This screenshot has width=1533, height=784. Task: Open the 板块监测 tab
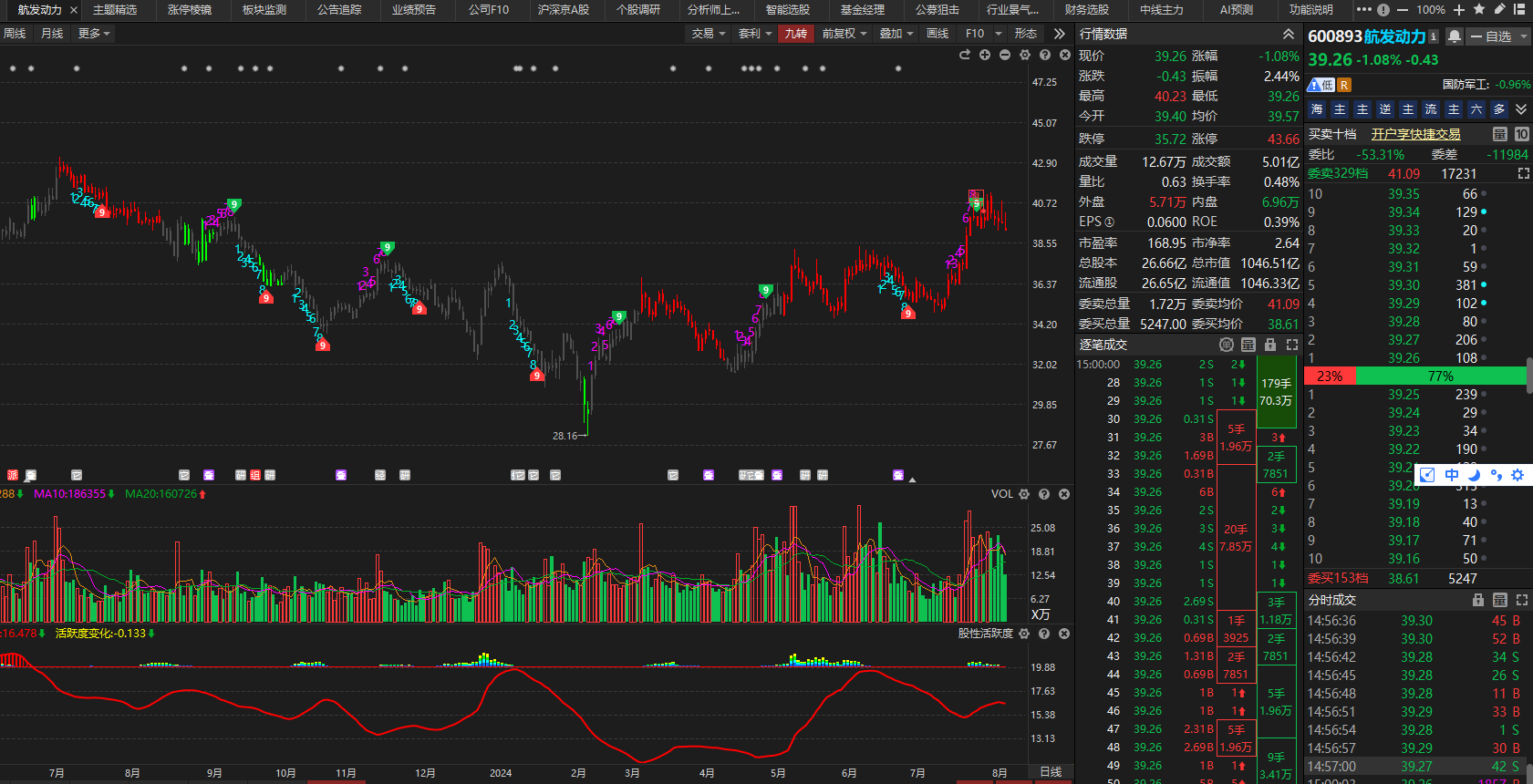(x=264, y=10)
